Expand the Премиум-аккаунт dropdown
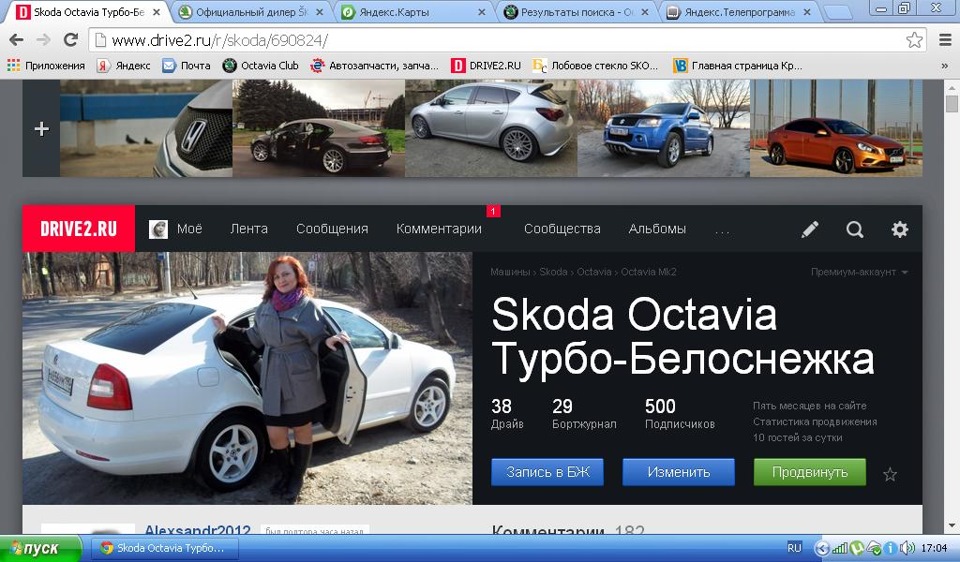This screenshot has width=960, height=562. [859, 272]
